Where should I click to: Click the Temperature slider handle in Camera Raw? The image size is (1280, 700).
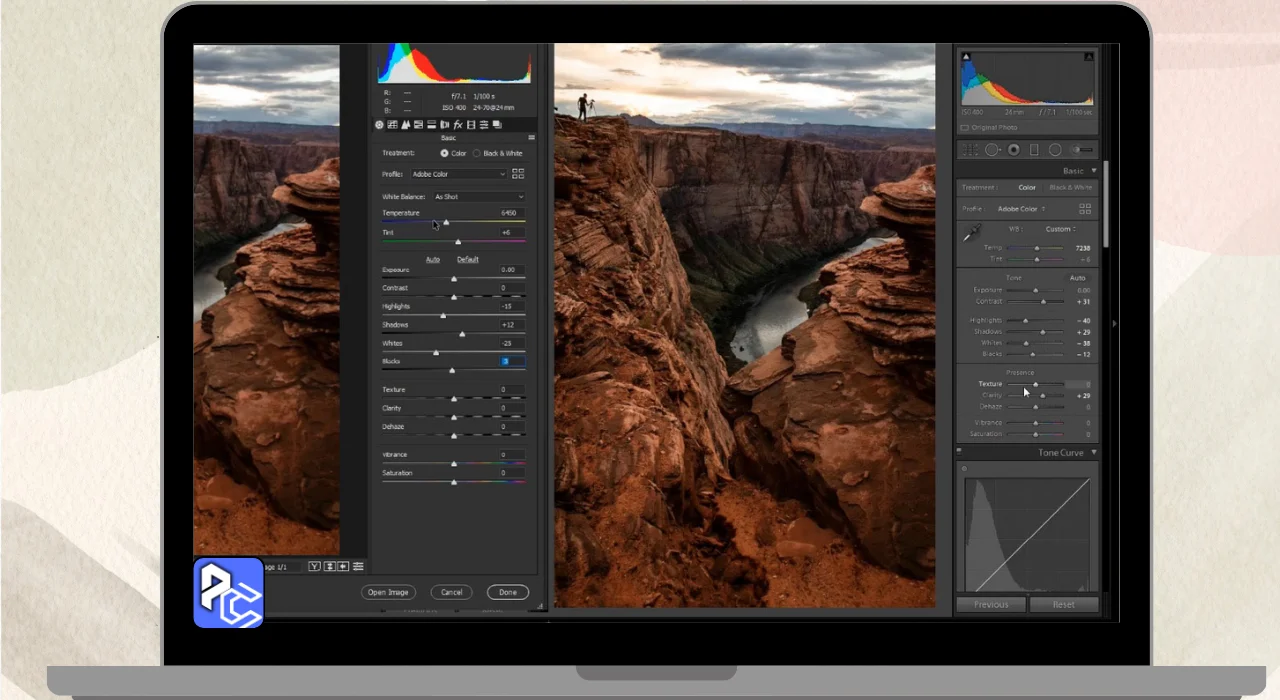(446, 222)
